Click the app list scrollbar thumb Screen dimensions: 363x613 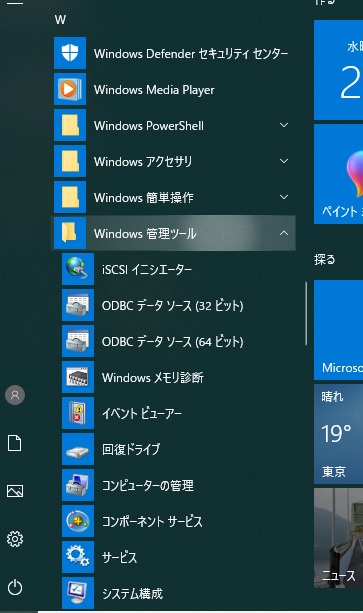(306, 313)
